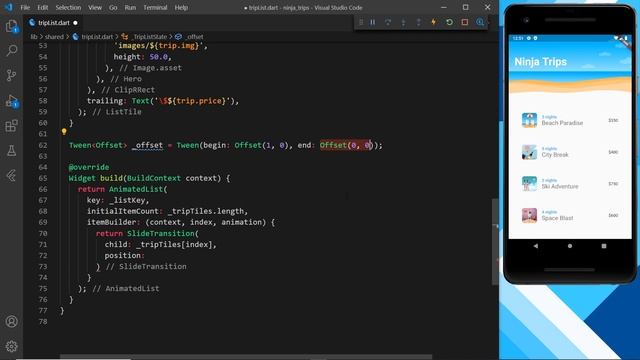This screenshot has width=640, height=360.
Task: Click the Ninja Trips title in emulator
Action: (540, 62)
